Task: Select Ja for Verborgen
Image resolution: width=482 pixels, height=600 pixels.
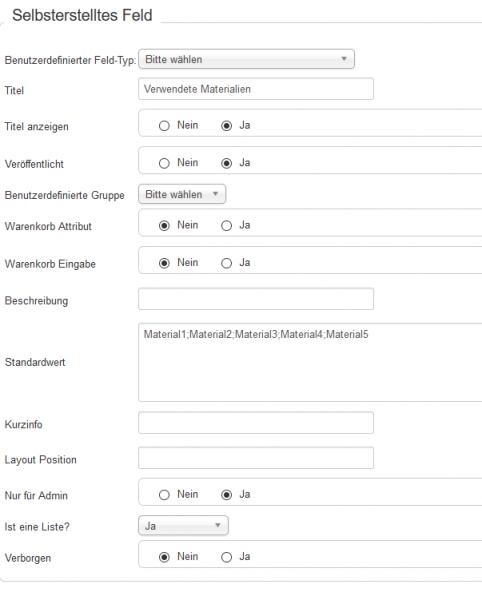Action: (x=226, y=557)
